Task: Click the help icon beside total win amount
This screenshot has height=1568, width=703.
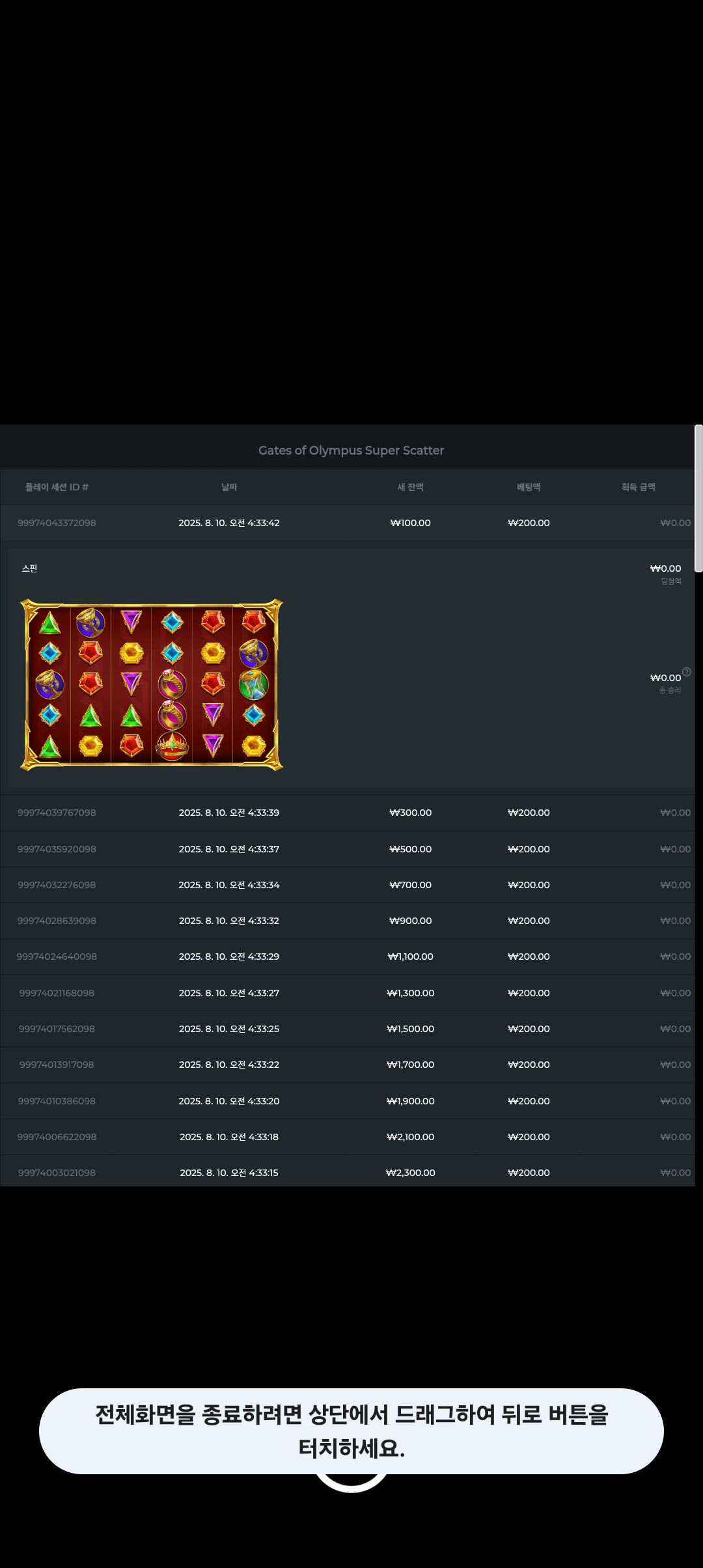Action: click(686, 672)
